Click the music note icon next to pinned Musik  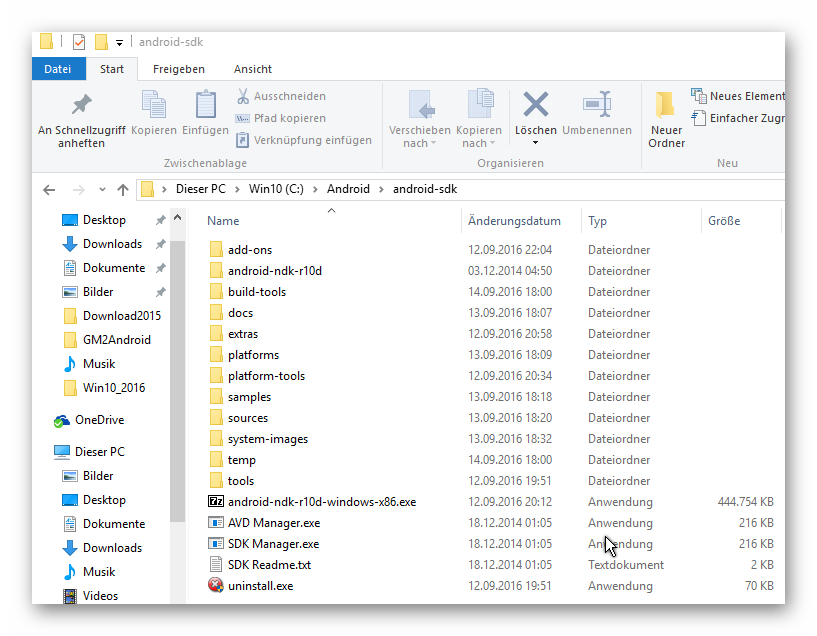[x=69, y=364]
